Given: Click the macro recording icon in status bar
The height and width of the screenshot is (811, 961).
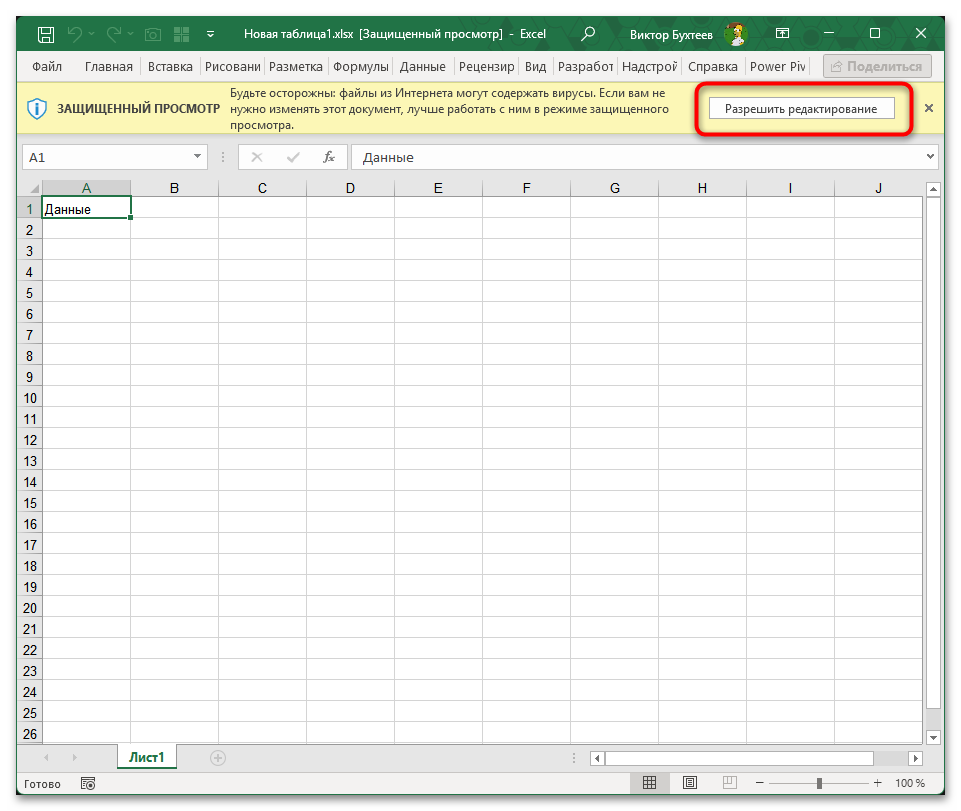Looking at the screenshot, I should 88,783.
